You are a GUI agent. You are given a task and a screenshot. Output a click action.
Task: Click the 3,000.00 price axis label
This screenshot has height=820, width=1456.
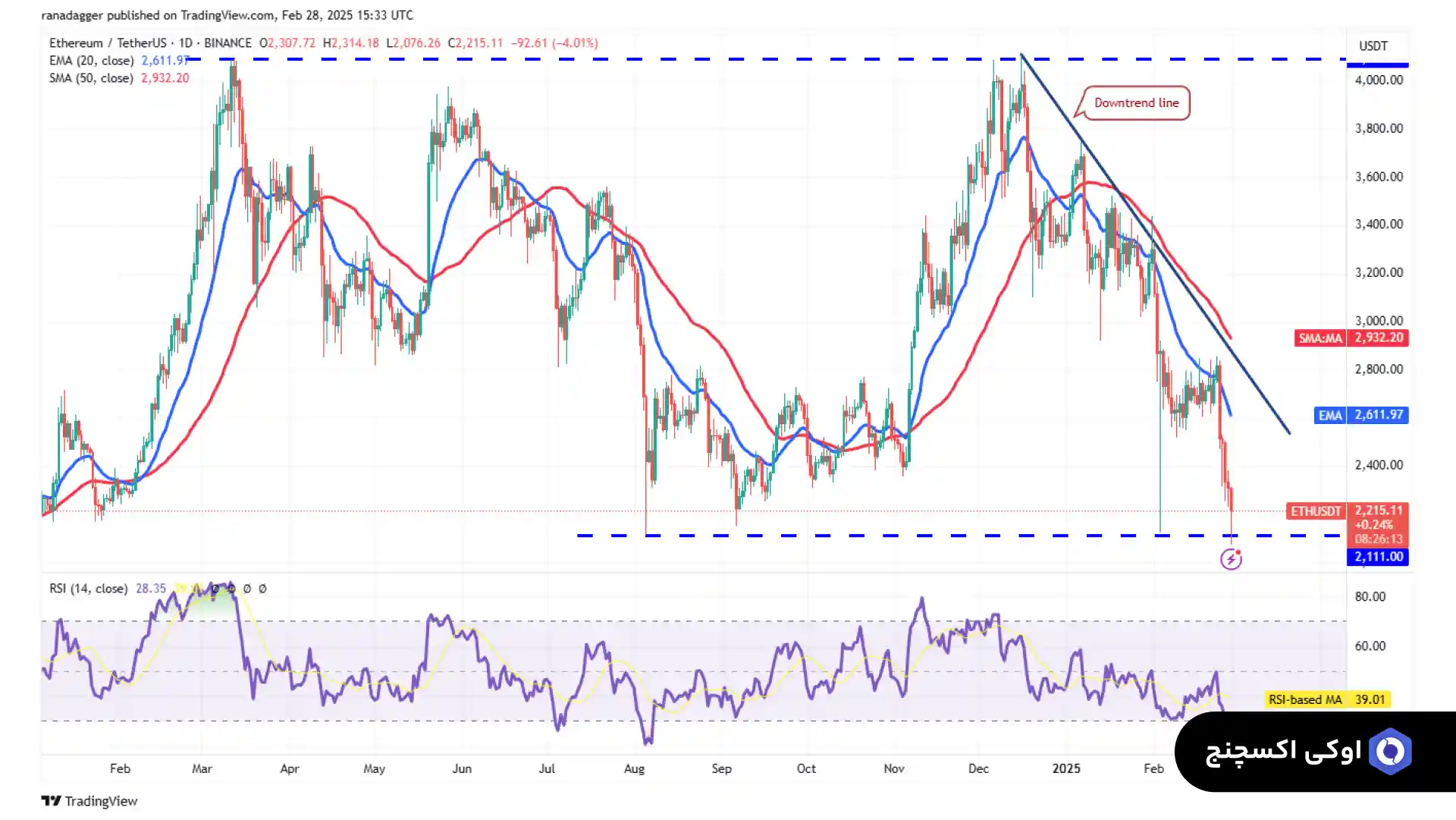coord(1379,321)
